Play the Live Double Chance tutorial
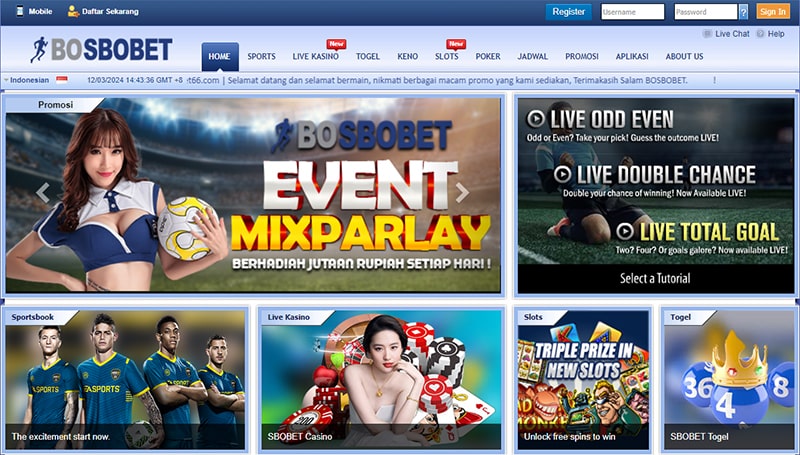The image size is (800, 455). click(x=564, y=175)
